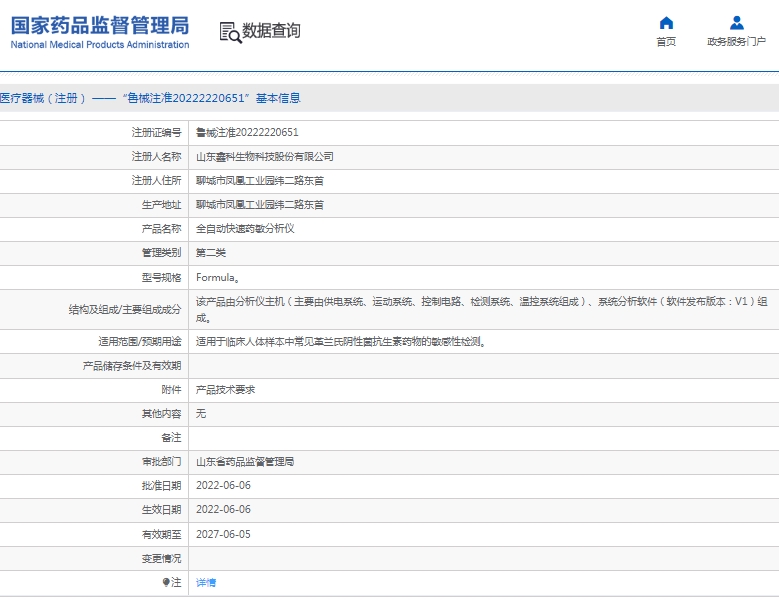
Task: Open the 详情 link in the 注 row
Action: (205, 582)
